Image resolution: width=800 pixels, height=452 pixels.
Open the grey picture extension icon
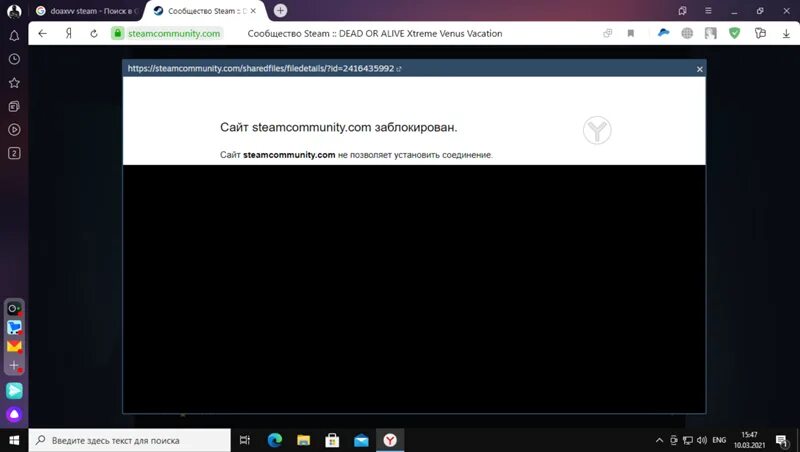tap(711, 34)
